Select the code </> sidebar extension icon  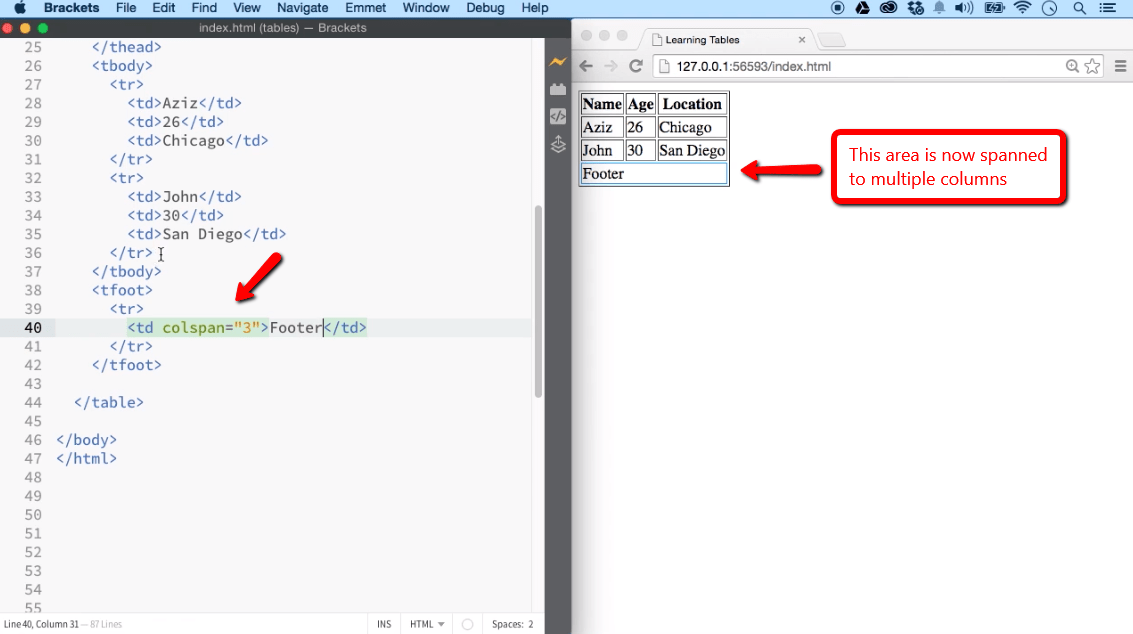[558, 116]
